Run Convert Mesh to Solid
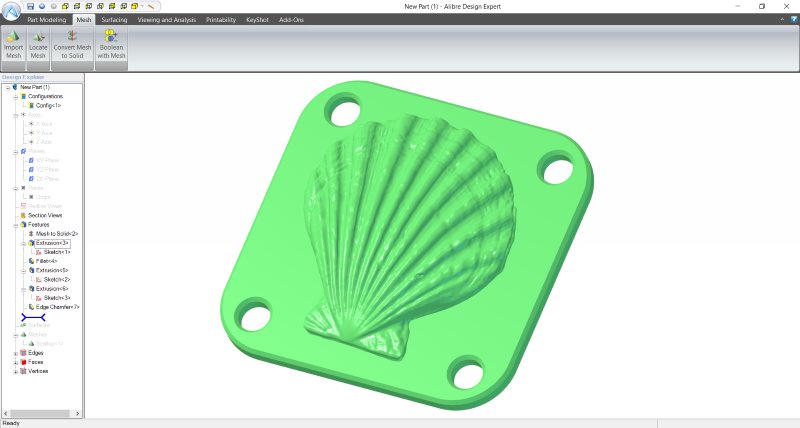The width and height of the screenshot is (800, 428). point(72,47)
